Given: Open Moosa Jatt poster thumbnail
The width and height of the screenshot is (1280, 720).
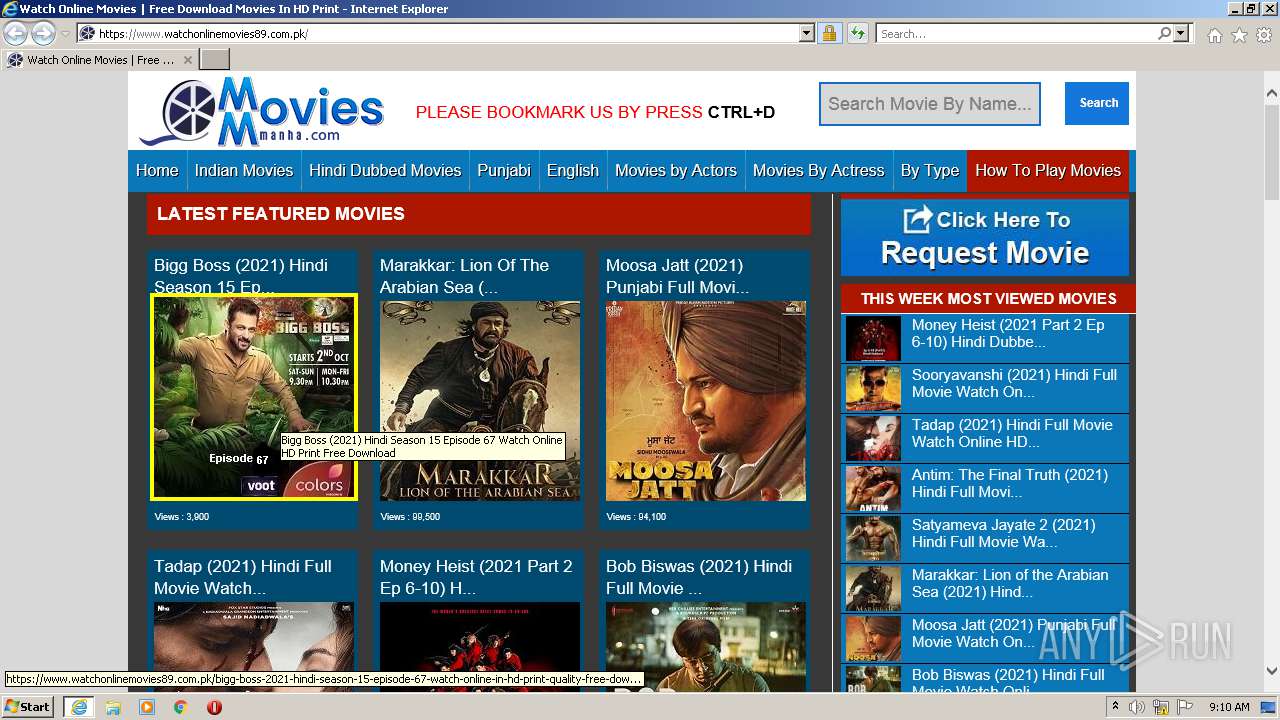Looking at the screenshot, I should tap(706, 401).
